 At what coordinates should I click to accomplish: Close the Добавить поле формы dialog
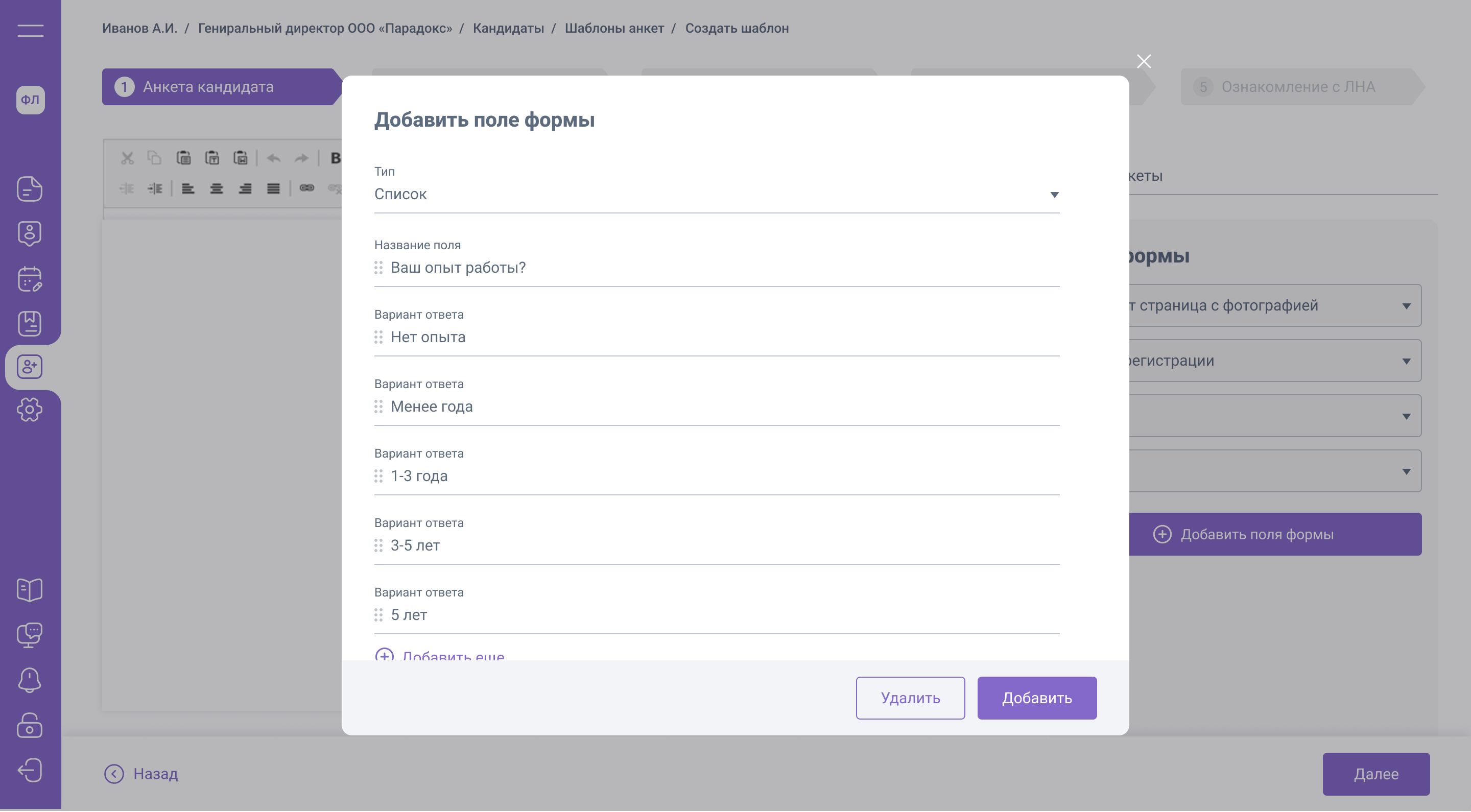coord(1144,62)
